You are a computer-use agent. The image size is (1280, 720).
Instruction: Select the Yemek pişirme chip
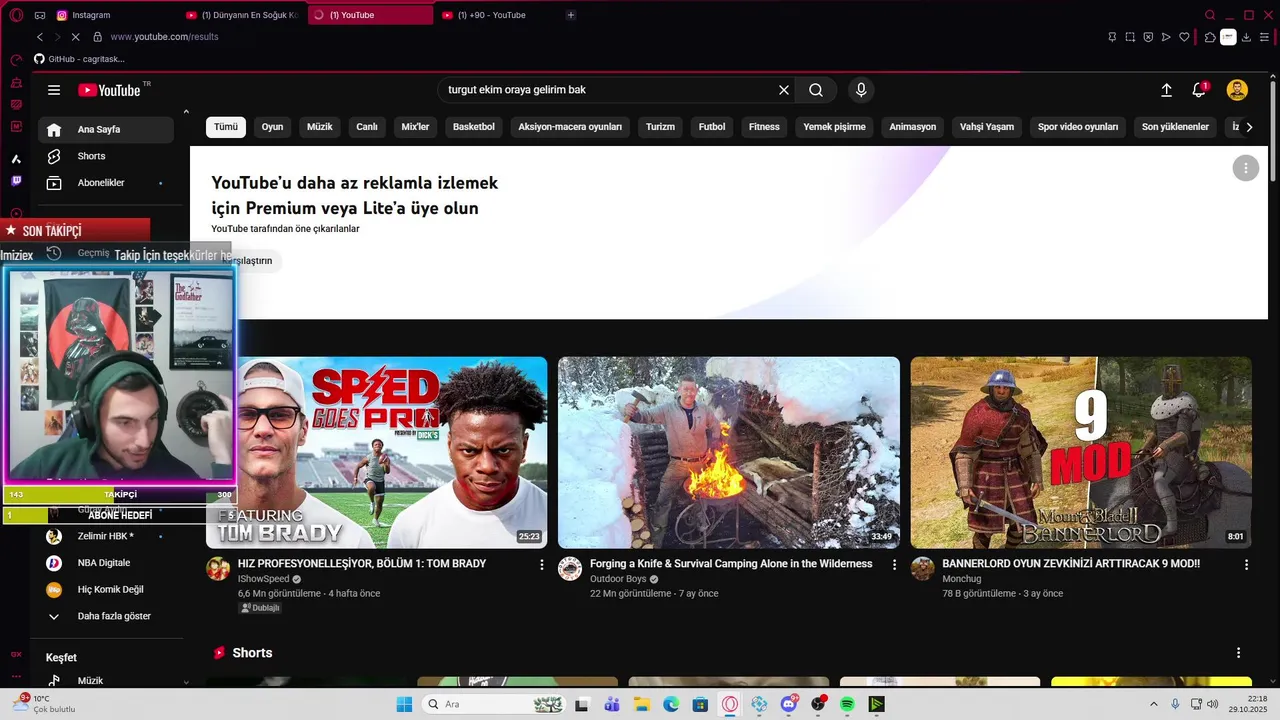click(x=834, y=127)
